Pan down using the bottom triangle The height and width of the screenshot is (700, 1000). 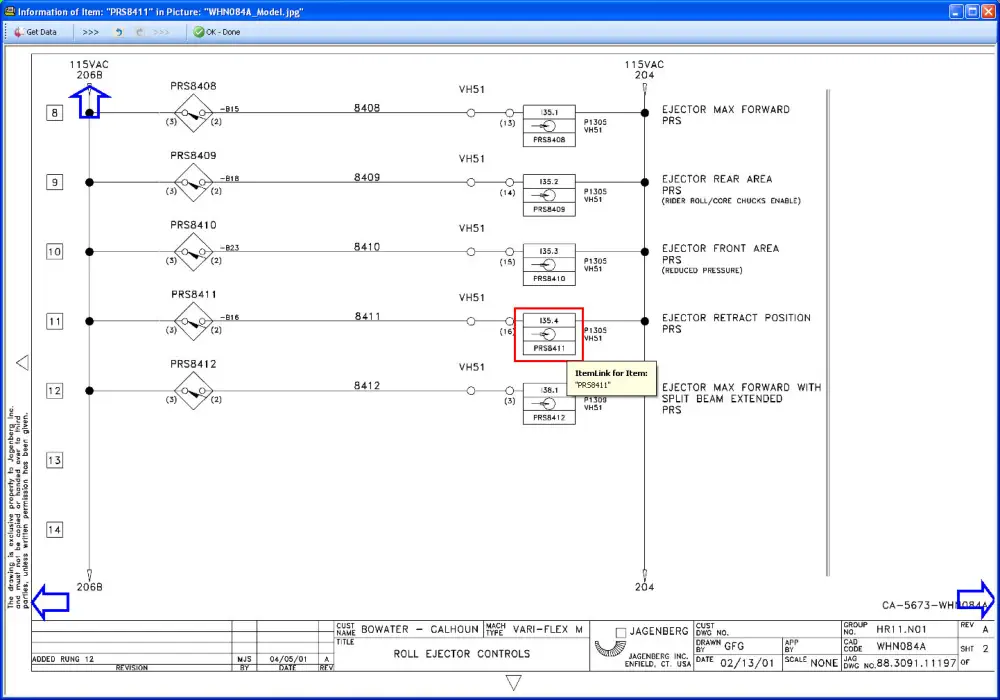[514, 682]
